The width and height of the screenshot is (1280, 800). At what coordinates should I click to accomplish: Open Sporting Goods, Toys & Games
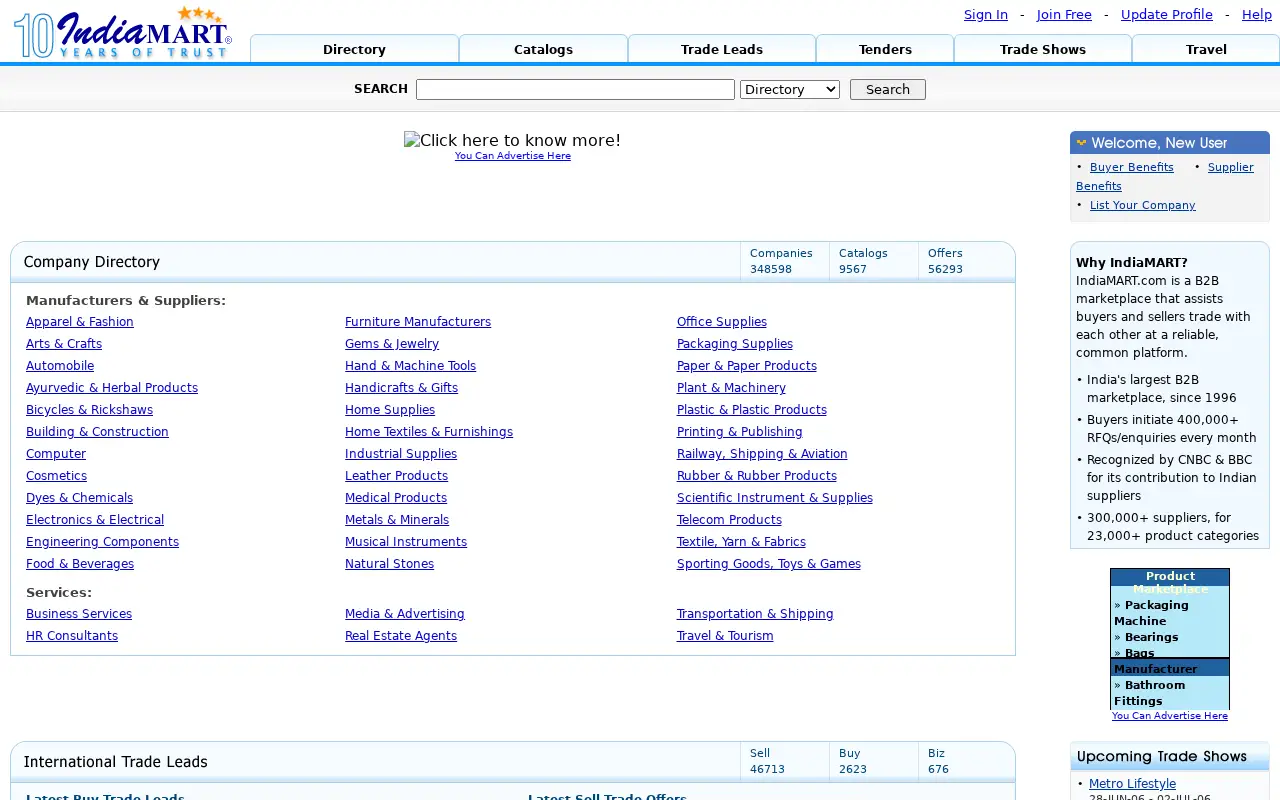click(769, 564)
